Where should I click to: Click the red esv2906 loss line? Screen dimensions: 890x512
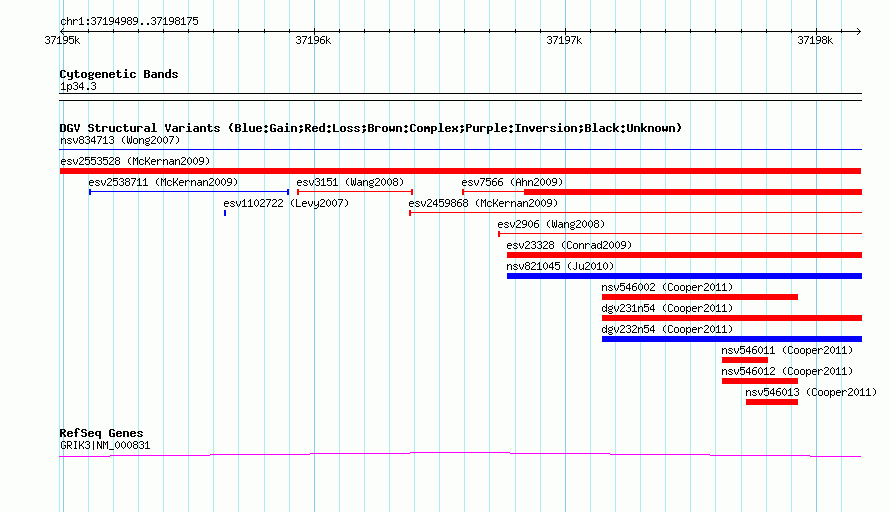click(x=680, y=234)
